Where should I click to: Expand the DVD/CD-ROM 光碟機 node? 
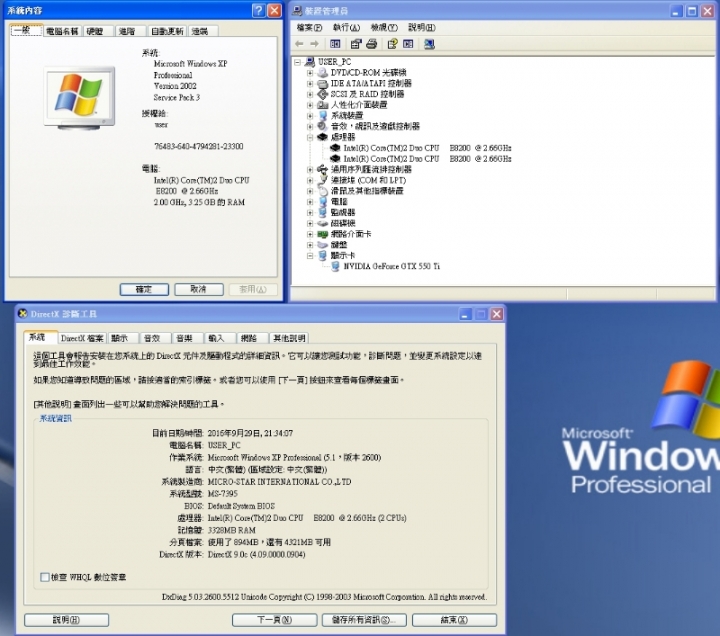pos(310,73)
